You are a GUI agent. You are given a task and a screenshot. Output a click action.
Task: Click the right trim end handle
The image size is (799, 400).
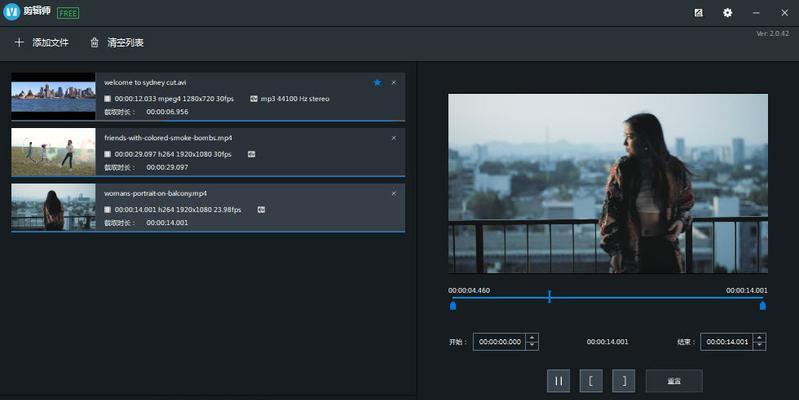pos(763,306)
